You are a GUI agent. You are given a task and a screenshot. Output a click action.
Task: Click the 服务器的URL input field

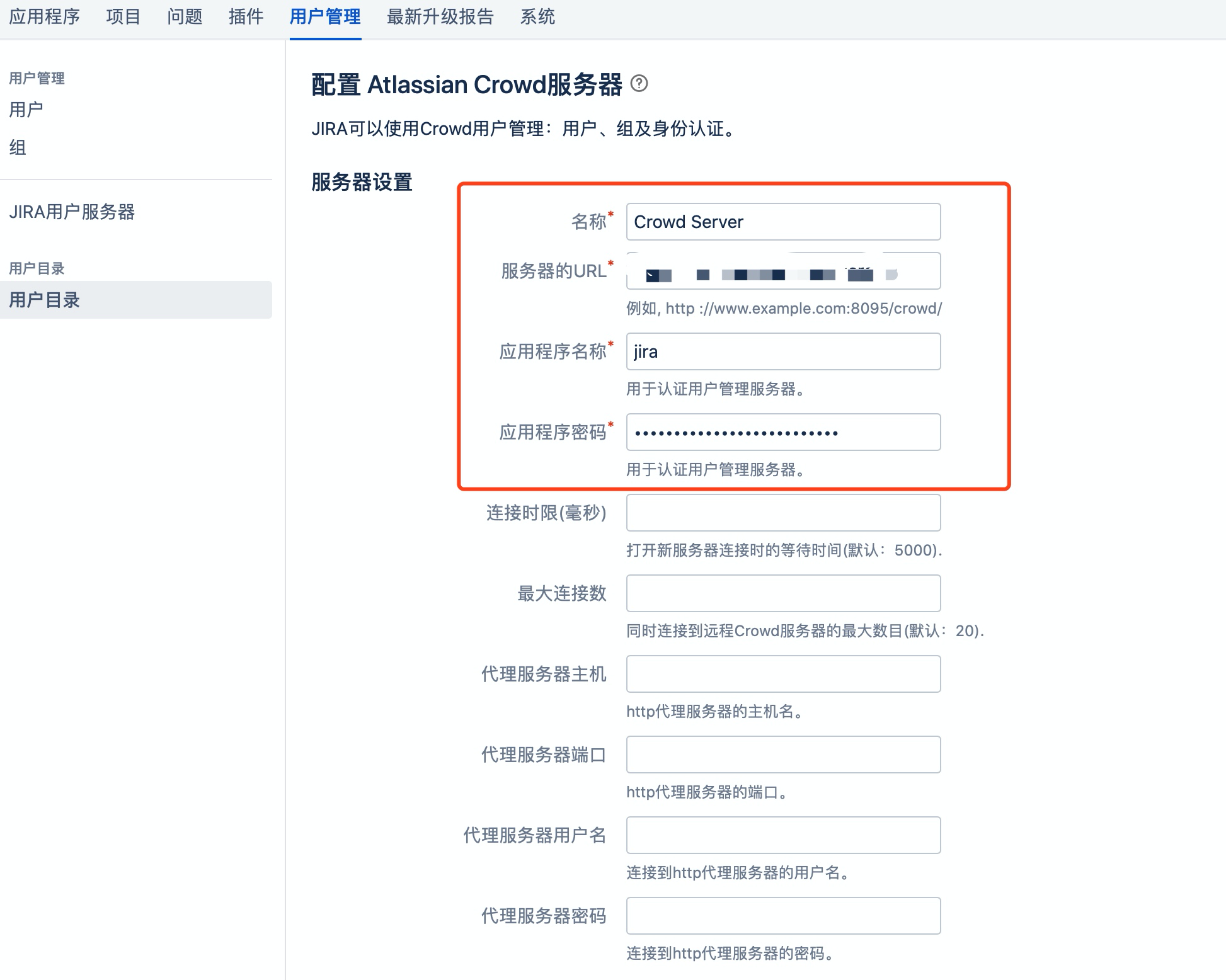tap(782, 271)
